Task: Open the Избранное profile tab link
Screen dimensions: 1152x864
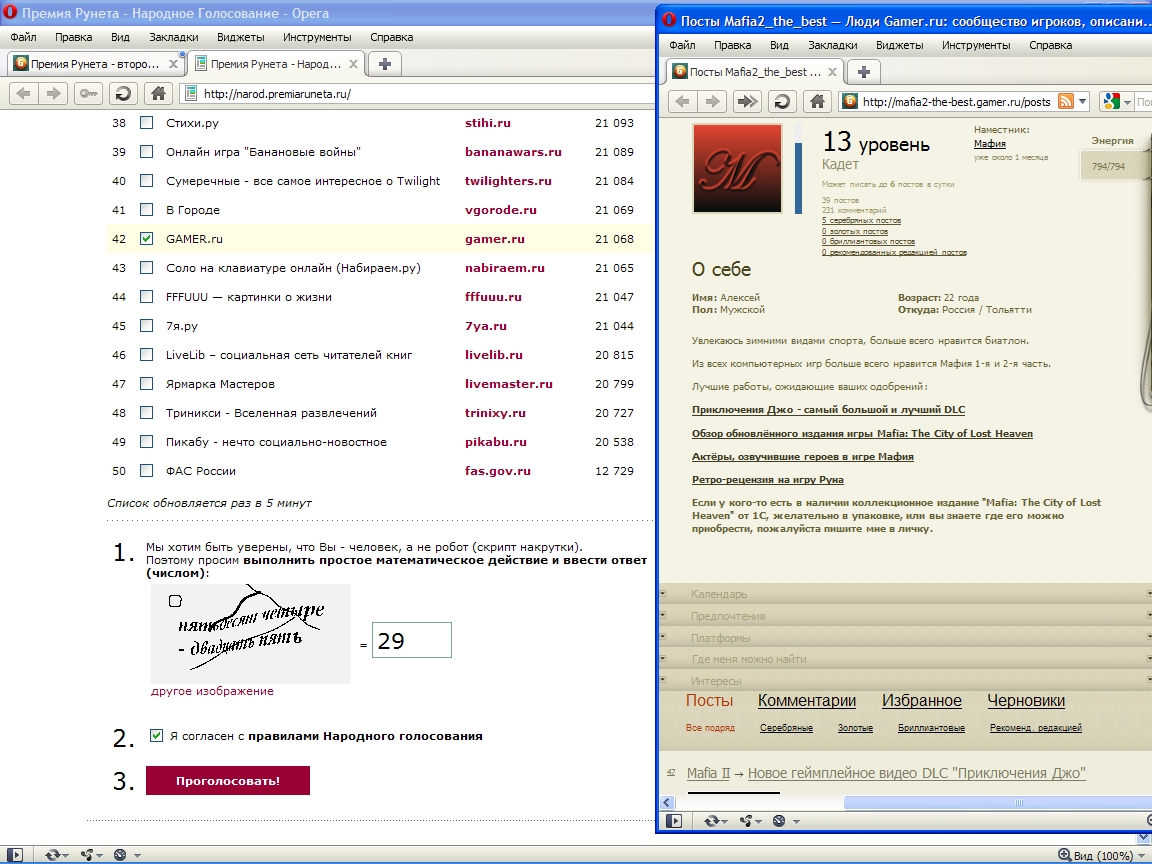Action: (921, 701)
